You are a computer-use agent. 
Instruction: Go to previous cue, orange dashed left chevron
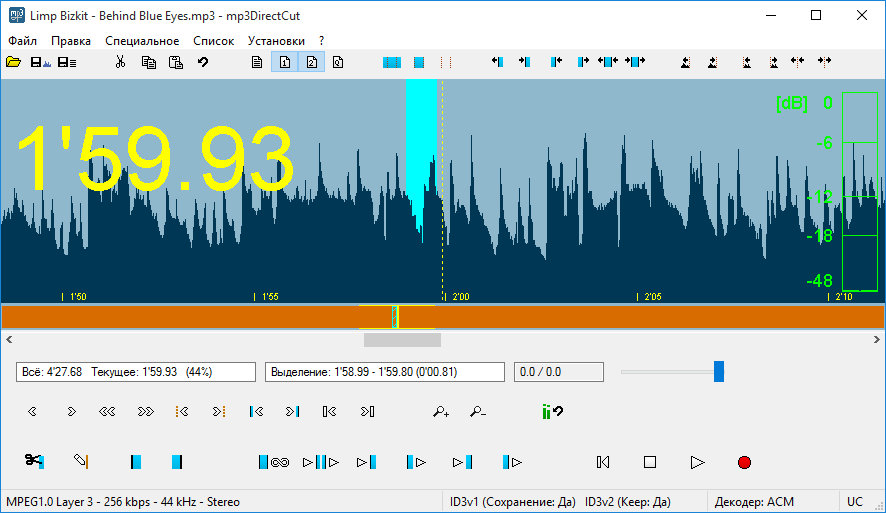181,412
